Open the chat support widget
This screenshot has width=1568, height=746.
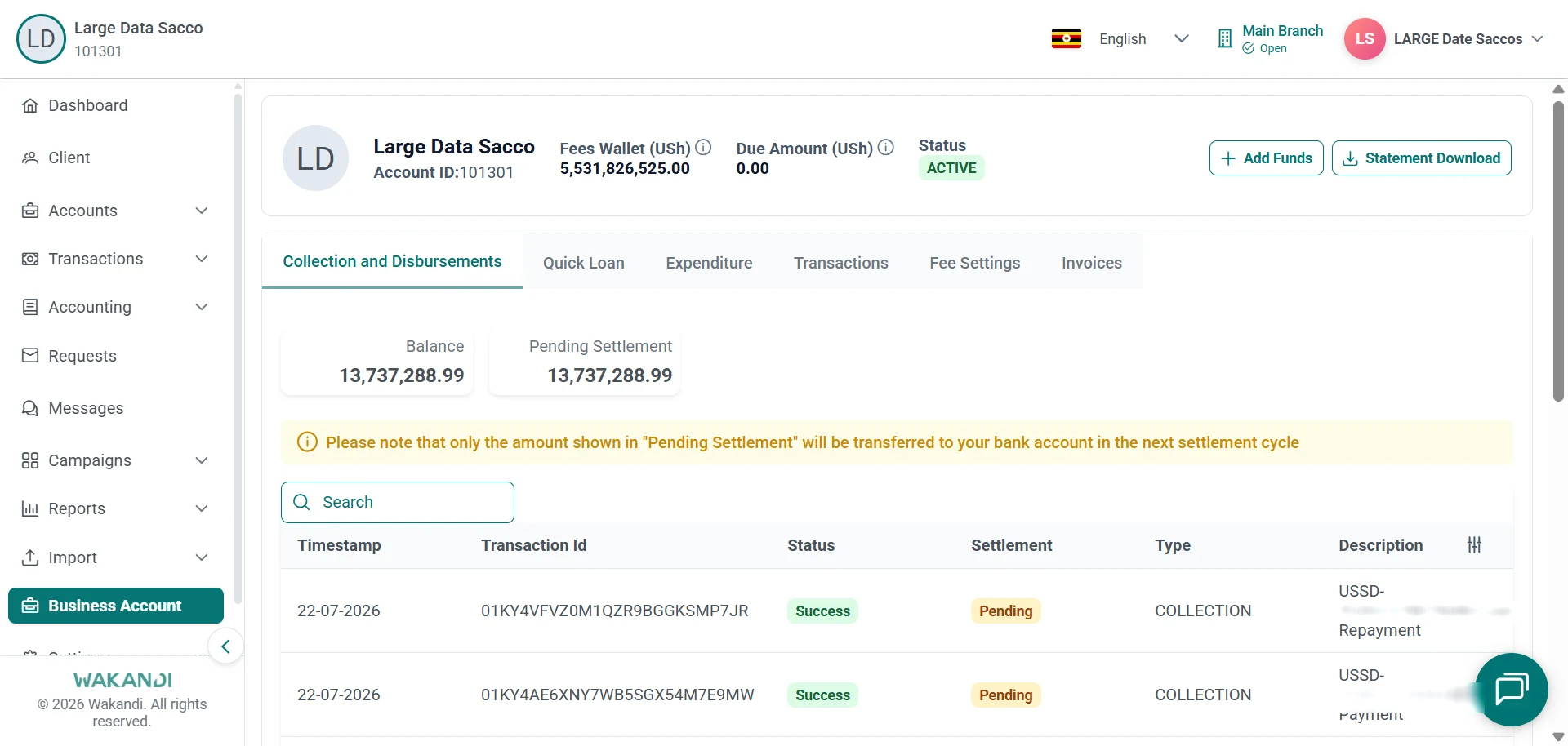pyautogui.click(x=1512, y=690)
